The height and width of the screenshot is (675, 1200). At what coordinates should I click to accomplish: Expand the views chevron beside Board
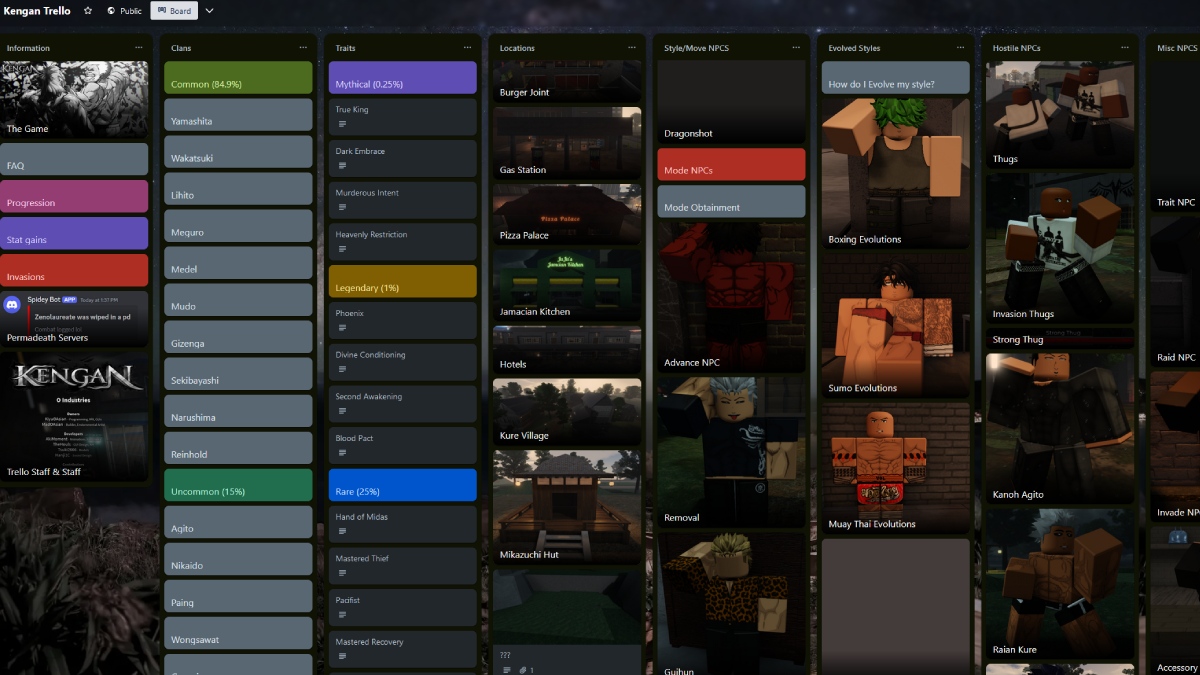[x=209, y=11]
